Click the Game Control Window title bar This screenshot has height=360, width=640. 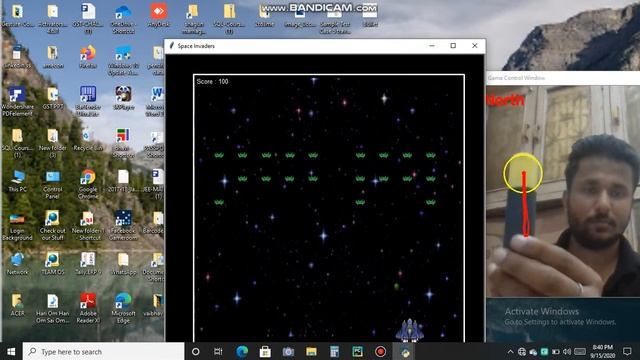click(562, 78)
